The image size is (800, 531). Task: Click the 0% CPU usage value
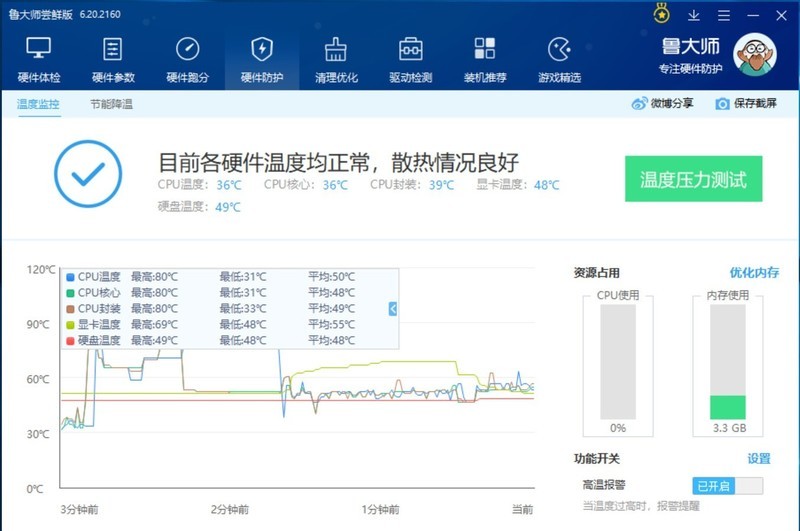[x=618, y=428]
